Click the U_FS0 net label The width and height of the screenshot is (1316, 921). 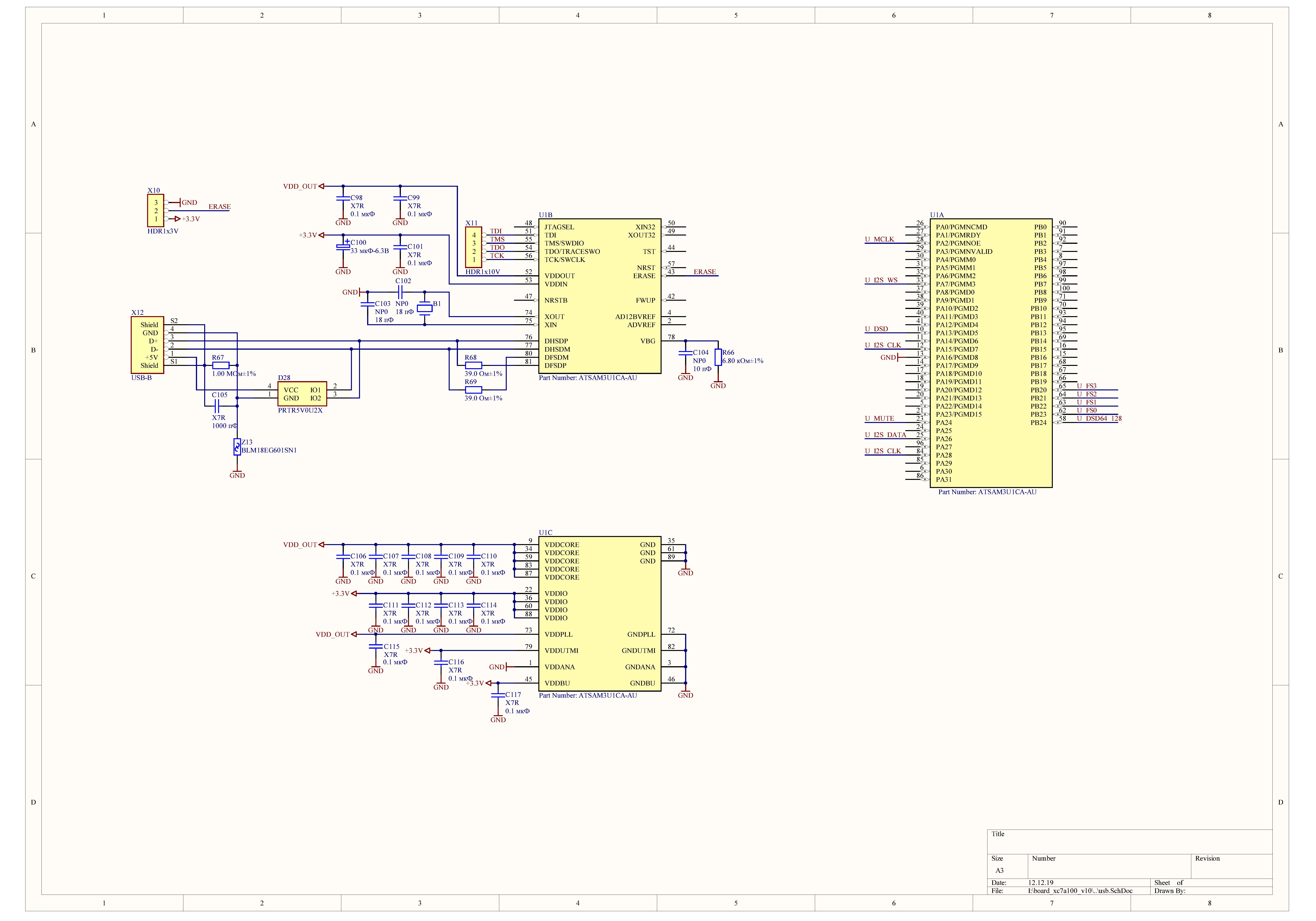point(1087,411)
